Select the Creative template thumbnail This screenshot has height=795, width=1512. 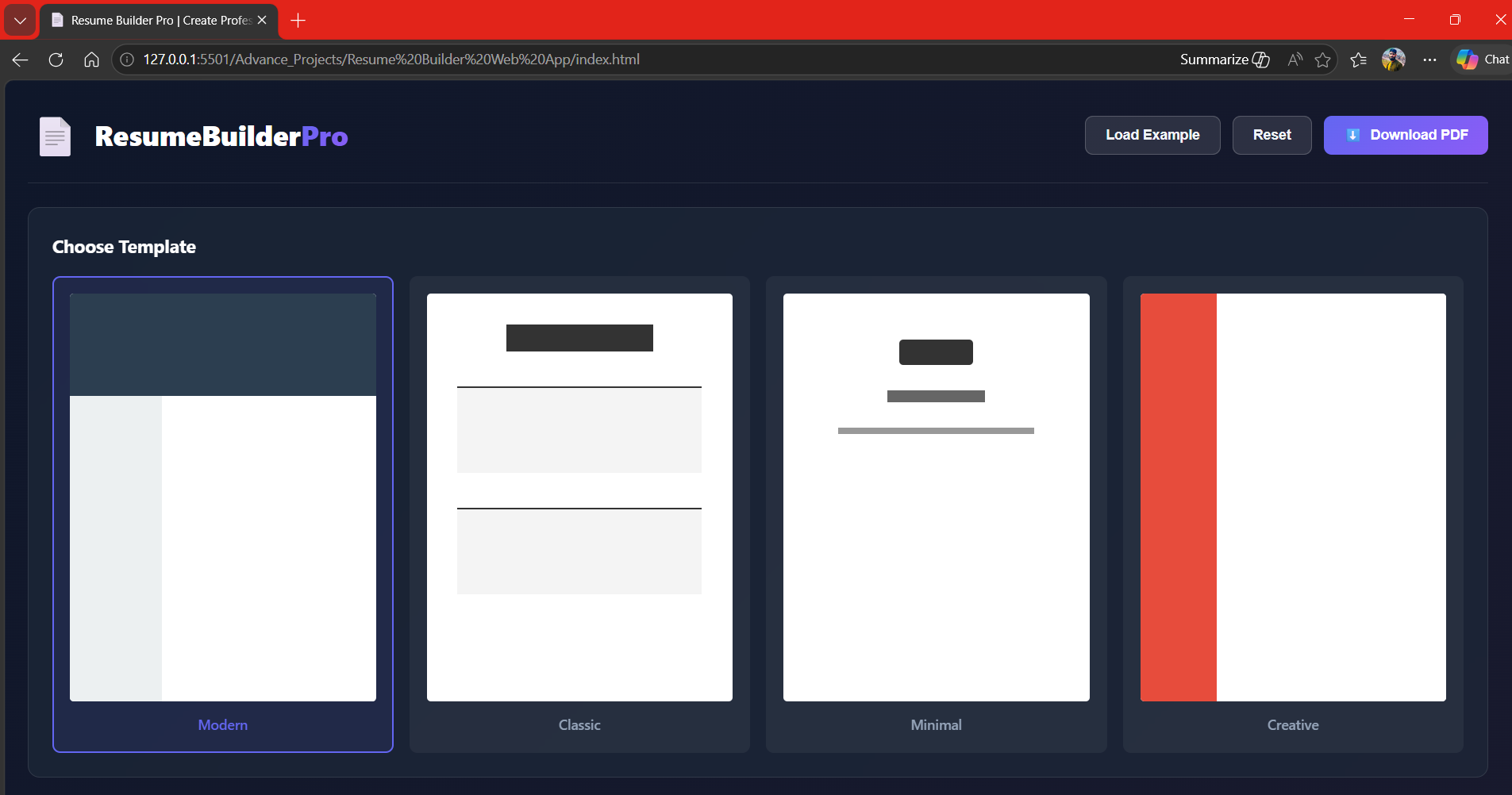click(x=1293, y=497)
